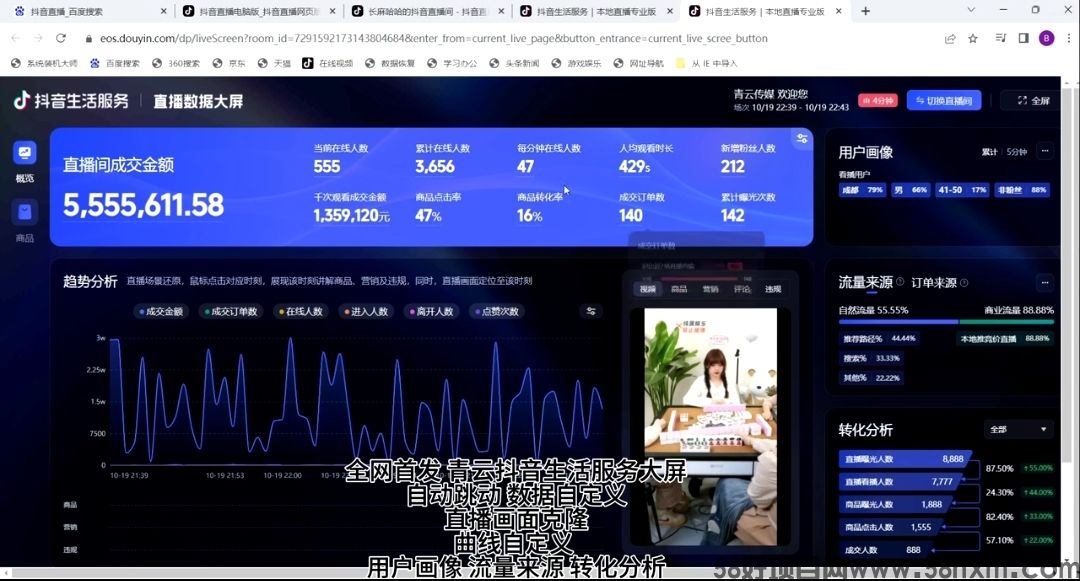The image size is (1080, 581).
Task: Reload the page with browser refresh icon
Action: click(x=61, y=39)
